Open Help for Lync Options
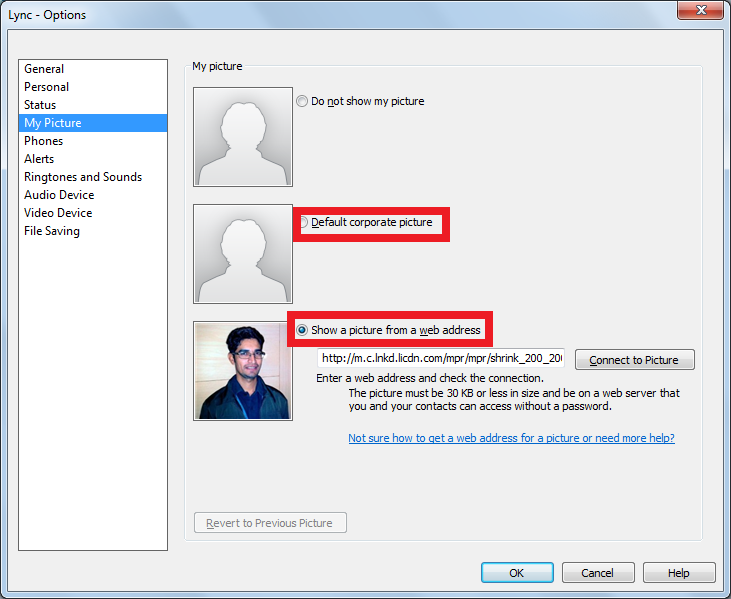Viewport: 731px width, 599px height. 679,572
